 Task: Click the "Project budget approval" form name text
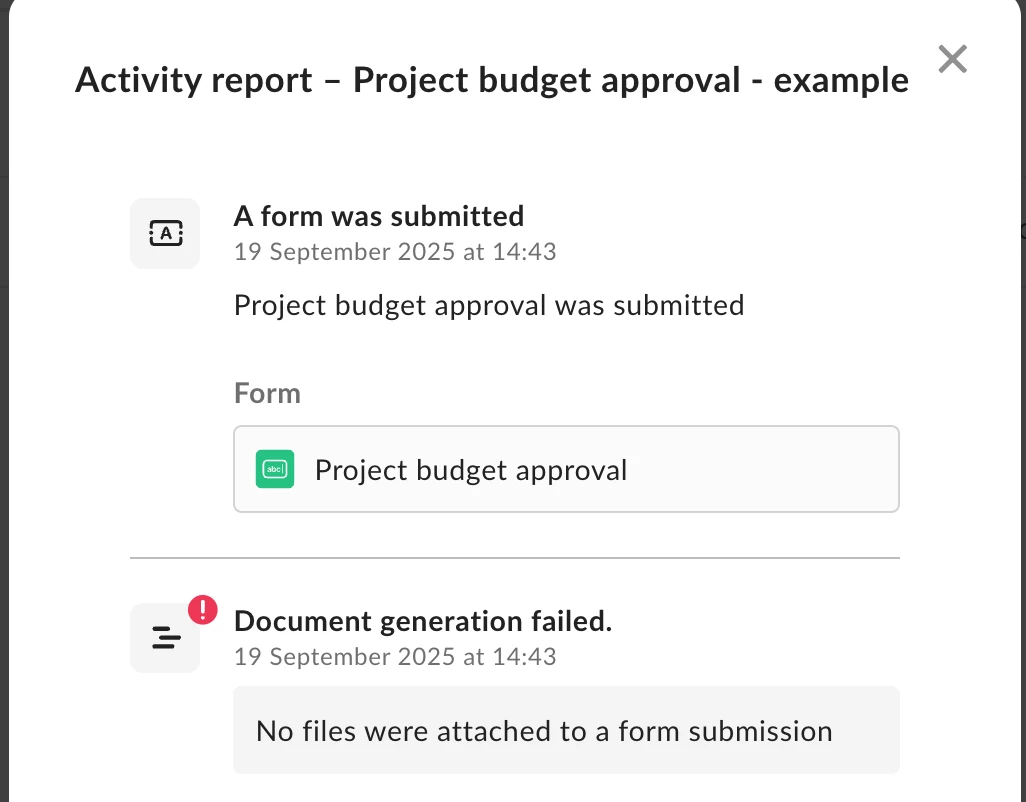click(x=471, y=470)
